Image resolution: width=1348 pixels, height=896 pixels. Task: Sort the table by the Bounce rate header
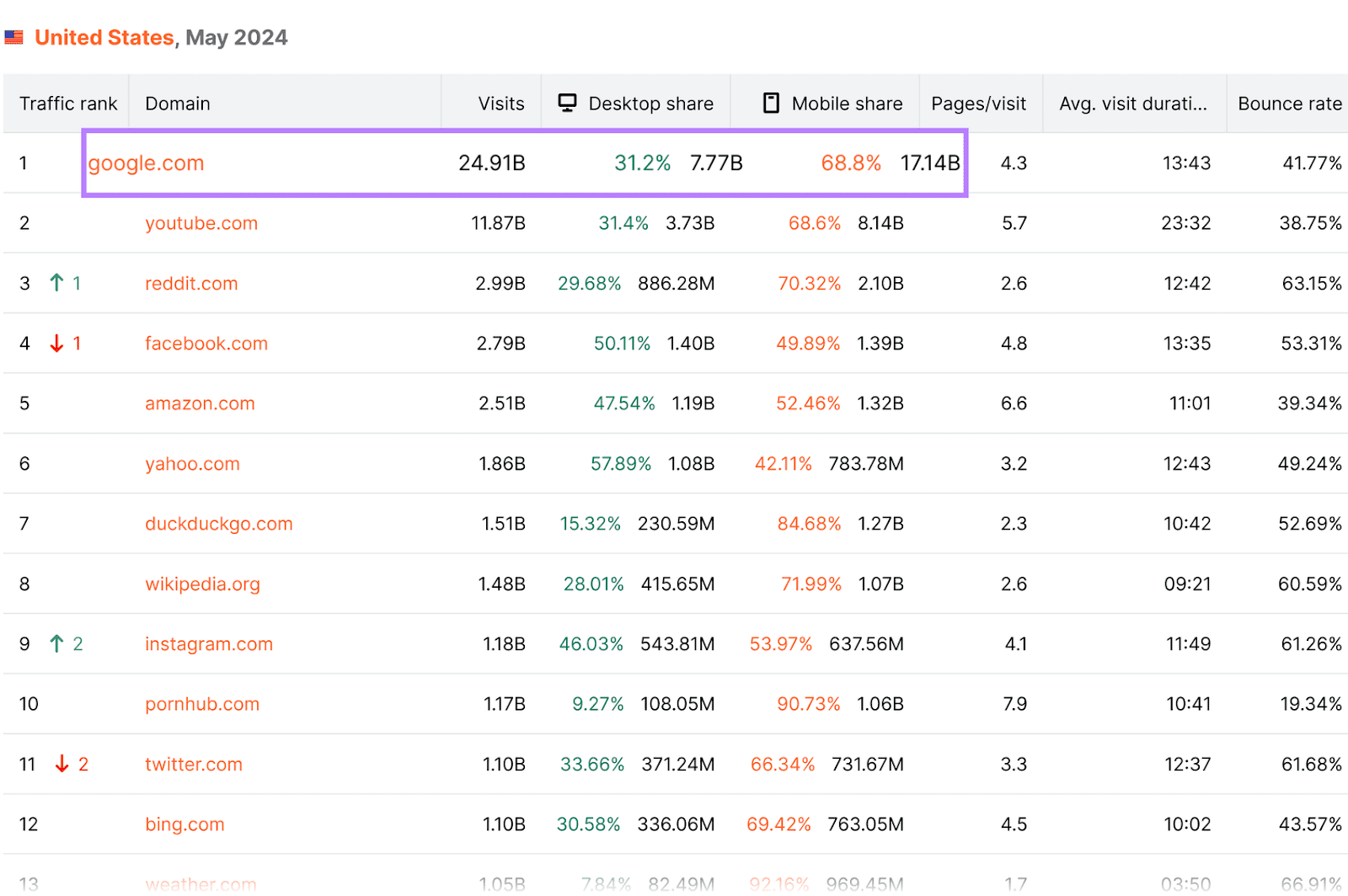(1289, 103)
